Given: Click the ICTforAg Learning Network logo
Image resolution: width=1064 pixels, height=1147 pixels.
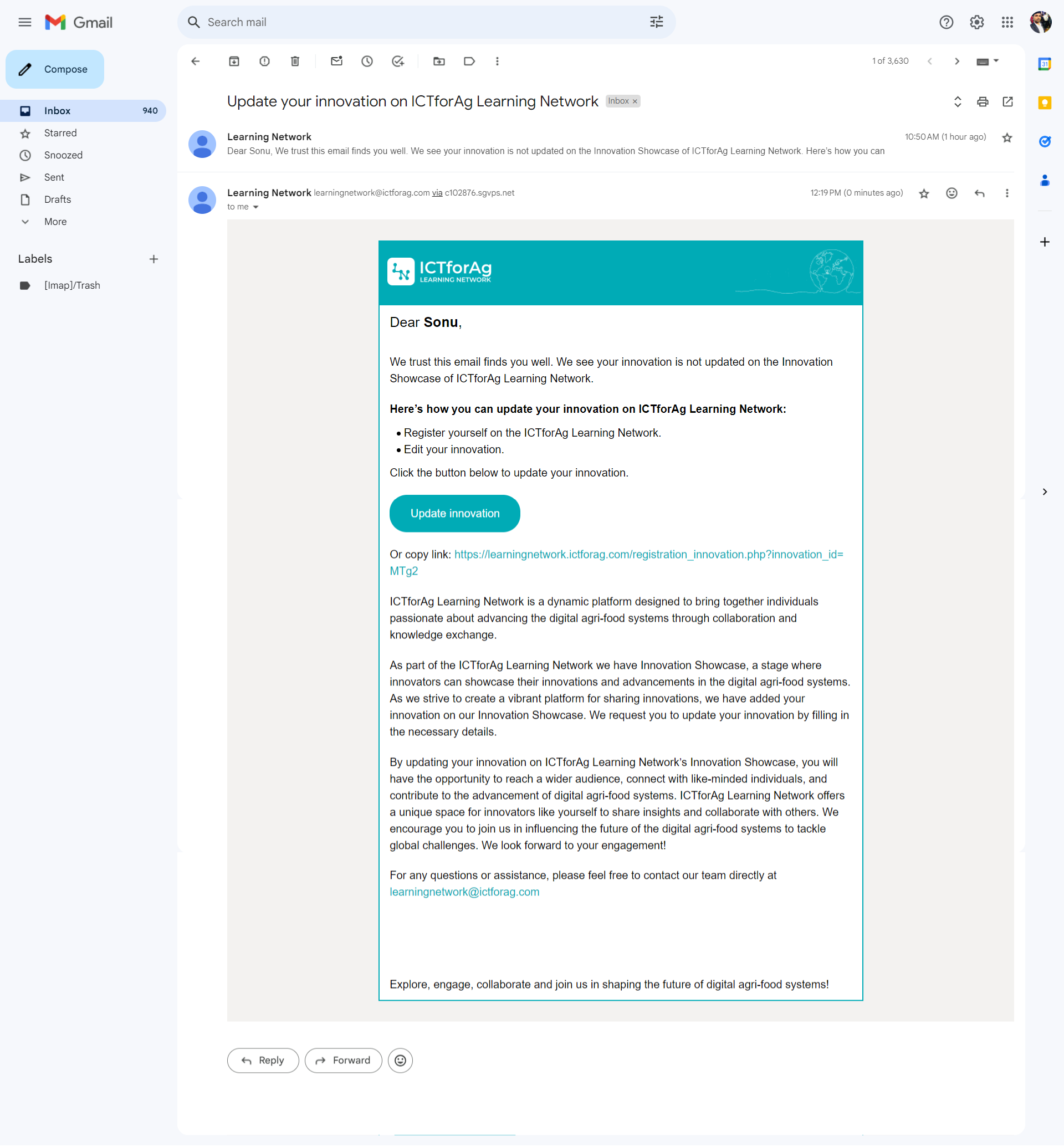Looking at the screenshot, I should point(439,271).
